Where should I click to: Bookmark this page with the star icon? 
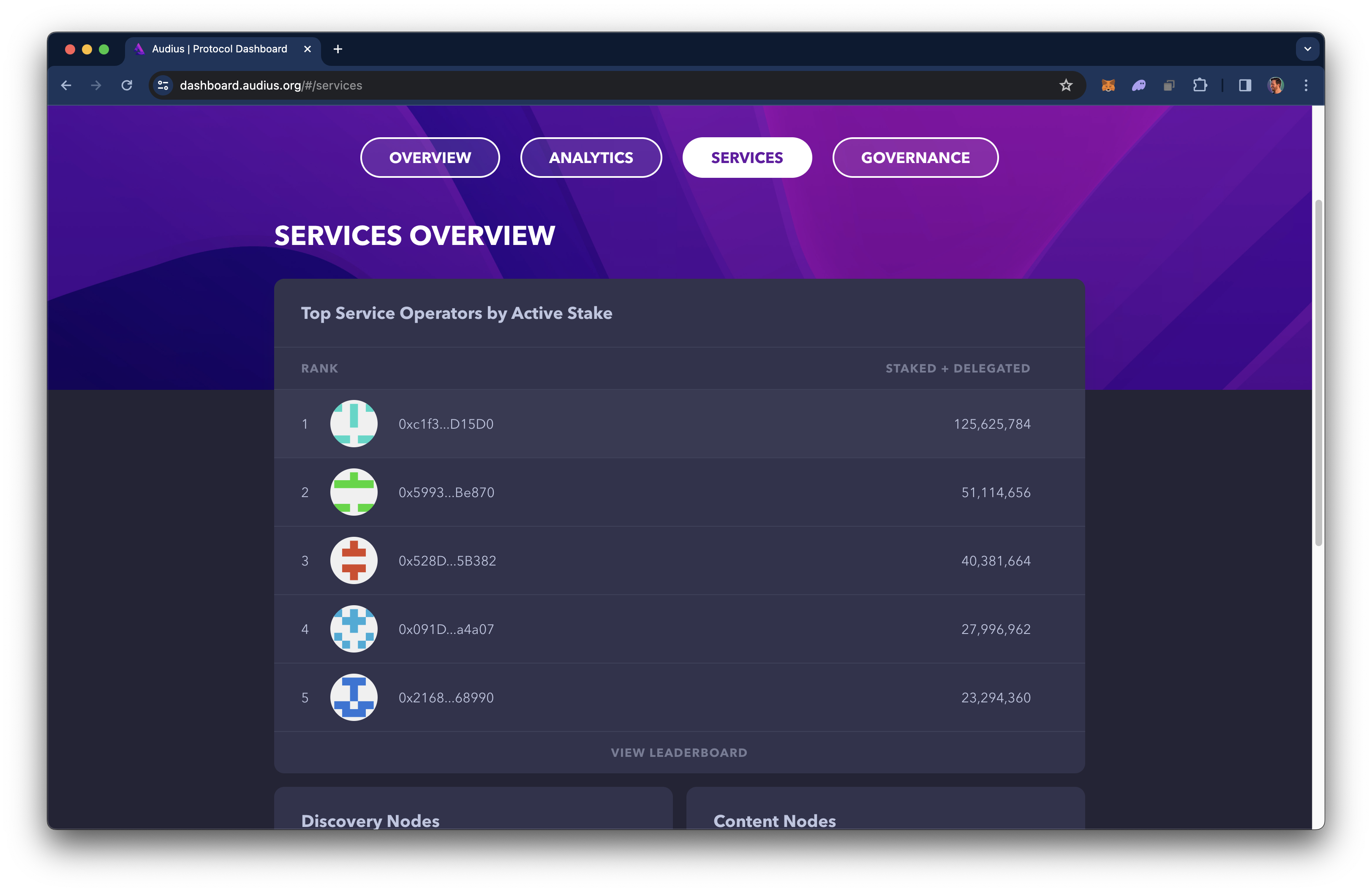[x=1065, y=85]
